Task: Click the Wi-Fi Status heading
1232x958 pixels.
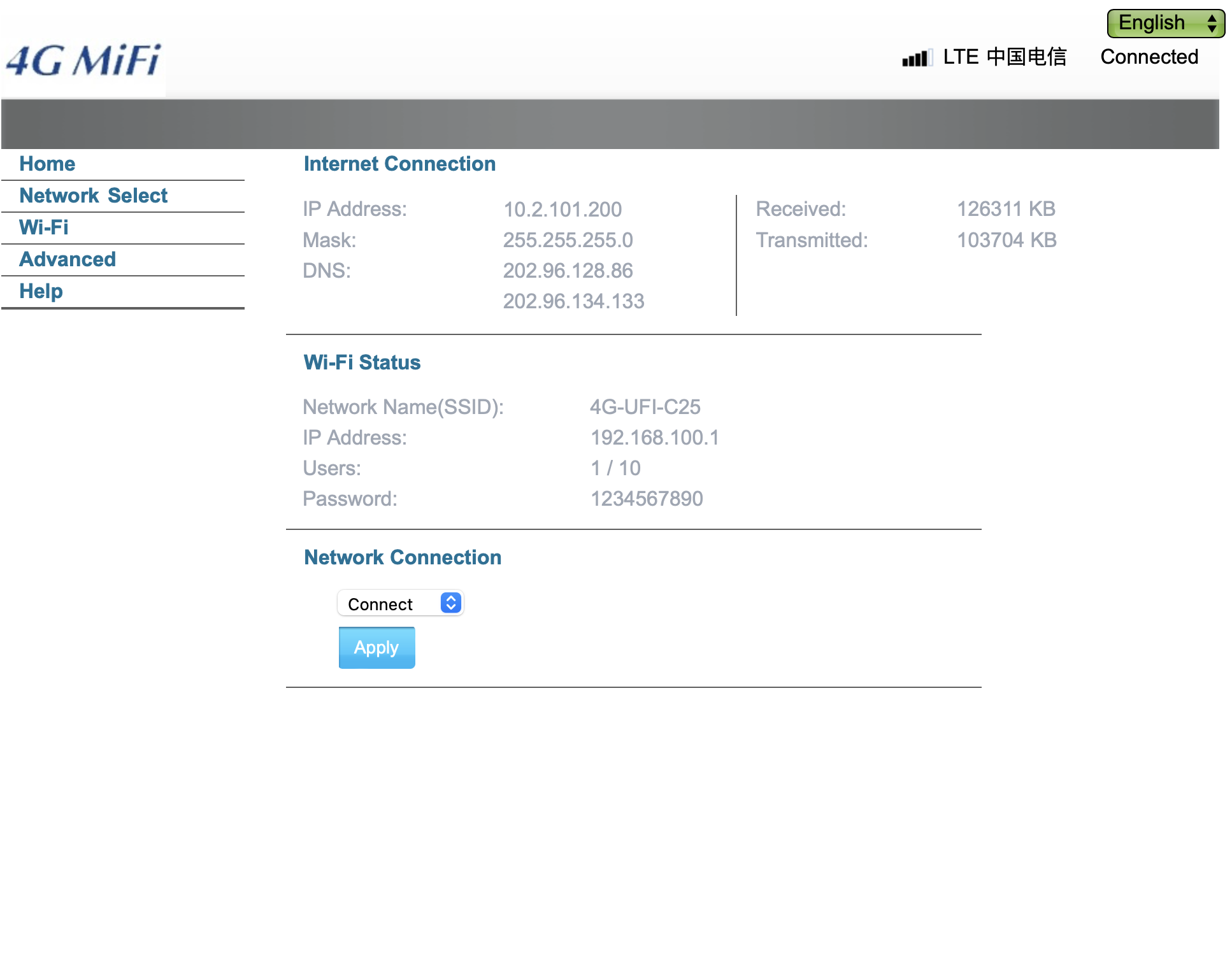Action: click(362, 362)
